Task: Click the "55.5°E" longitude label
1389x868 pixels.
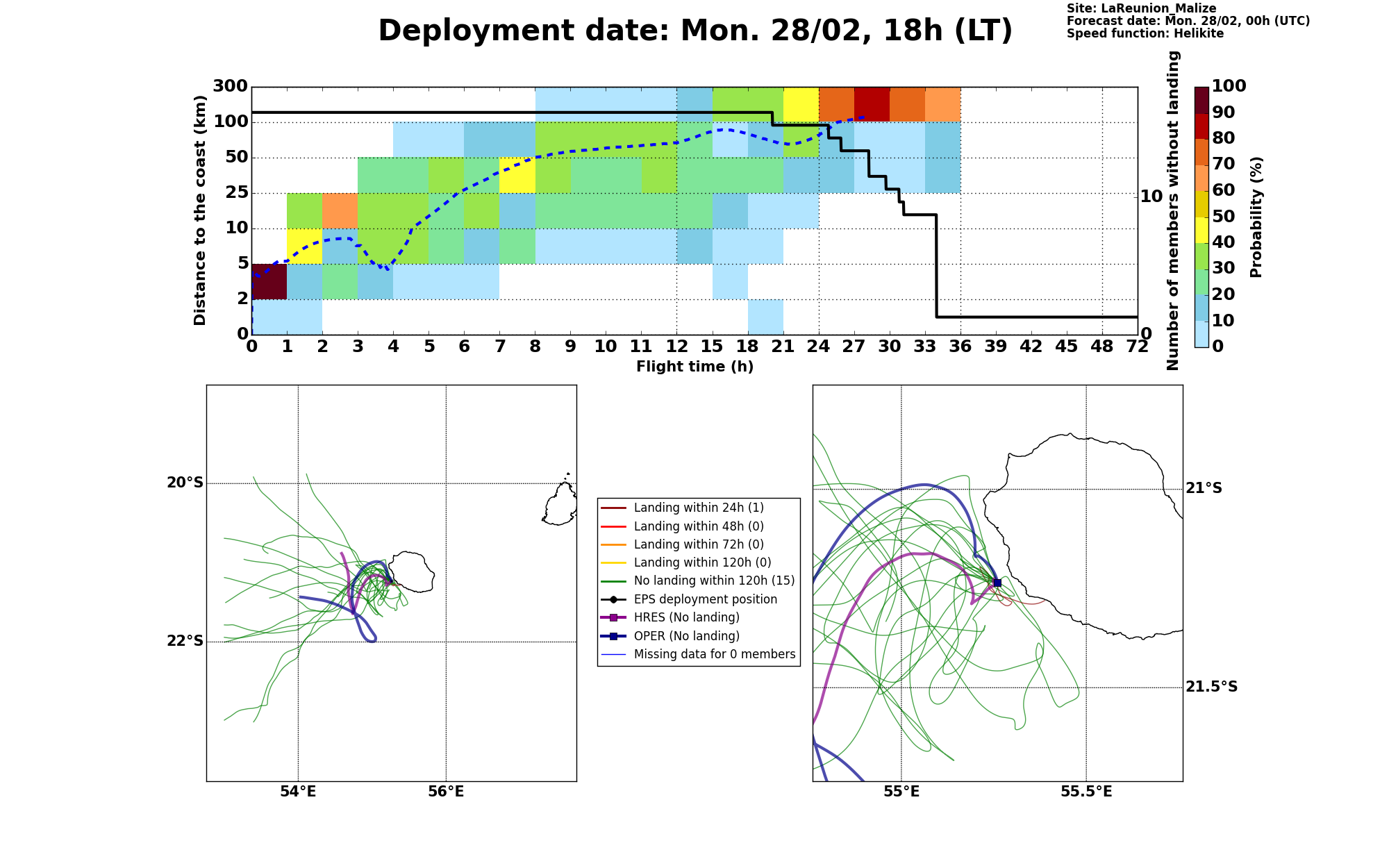Action: coord(1086,792)
